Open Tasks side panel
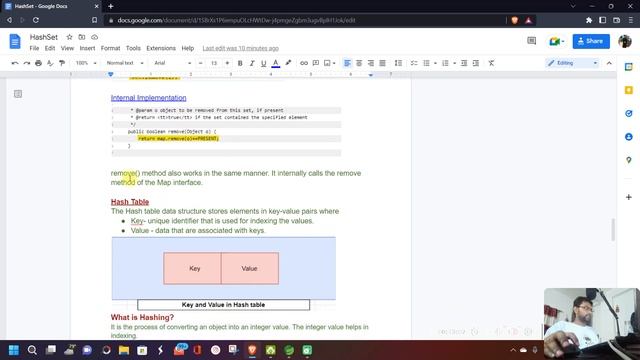The height and width of the screenshot is (360, 640). pyautogui.click(x=629, y=113)
